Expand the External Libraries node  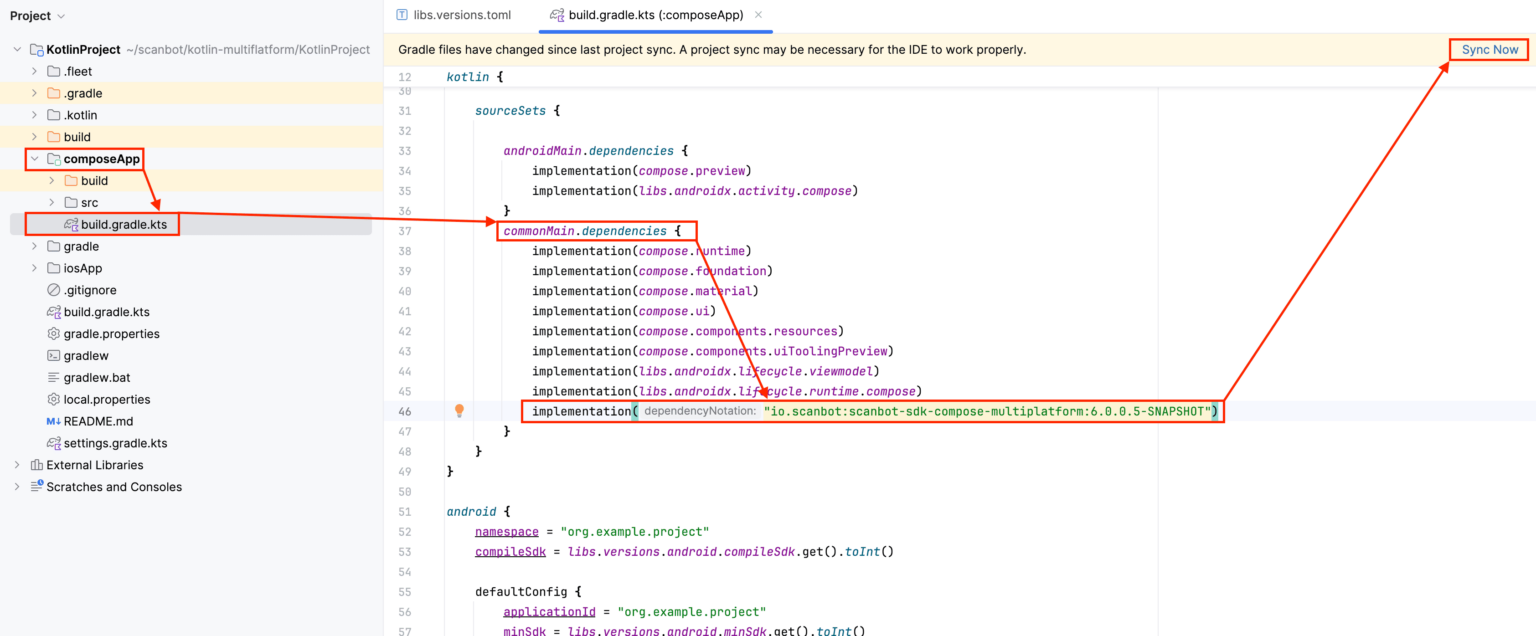16,465
